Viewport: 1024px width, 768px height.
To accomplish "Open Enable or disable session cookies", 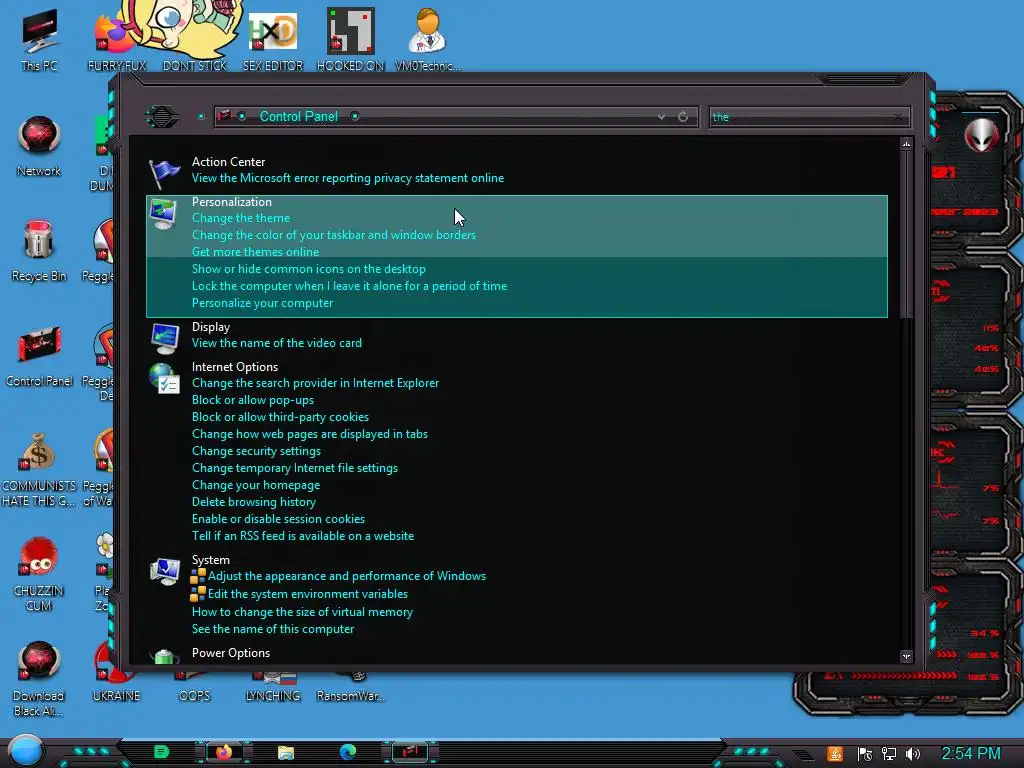I will 278,519.
